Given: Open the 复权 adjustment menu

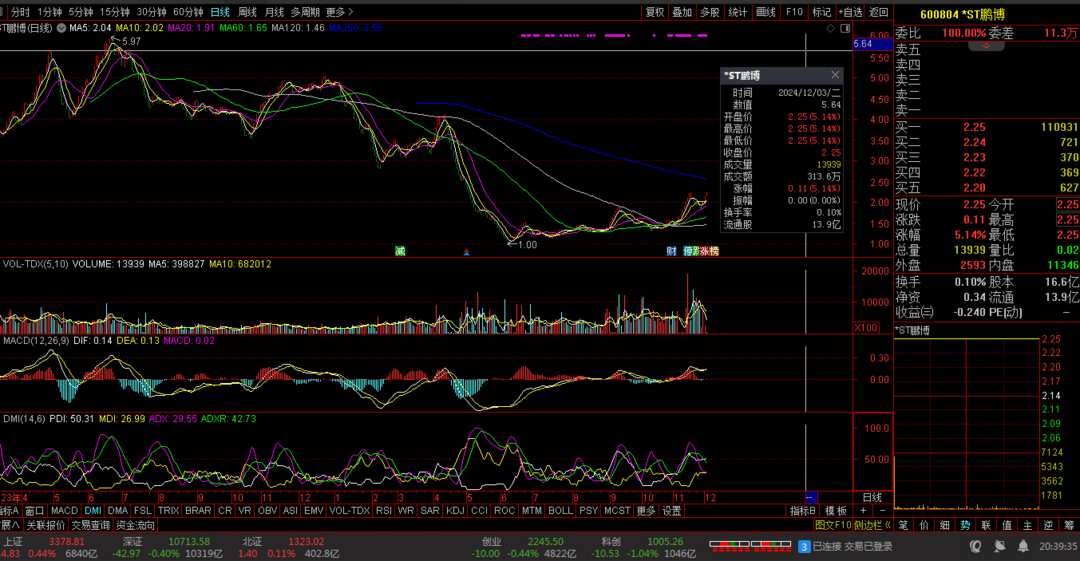Looking at the screenshot, I should [x=654, y=12].
